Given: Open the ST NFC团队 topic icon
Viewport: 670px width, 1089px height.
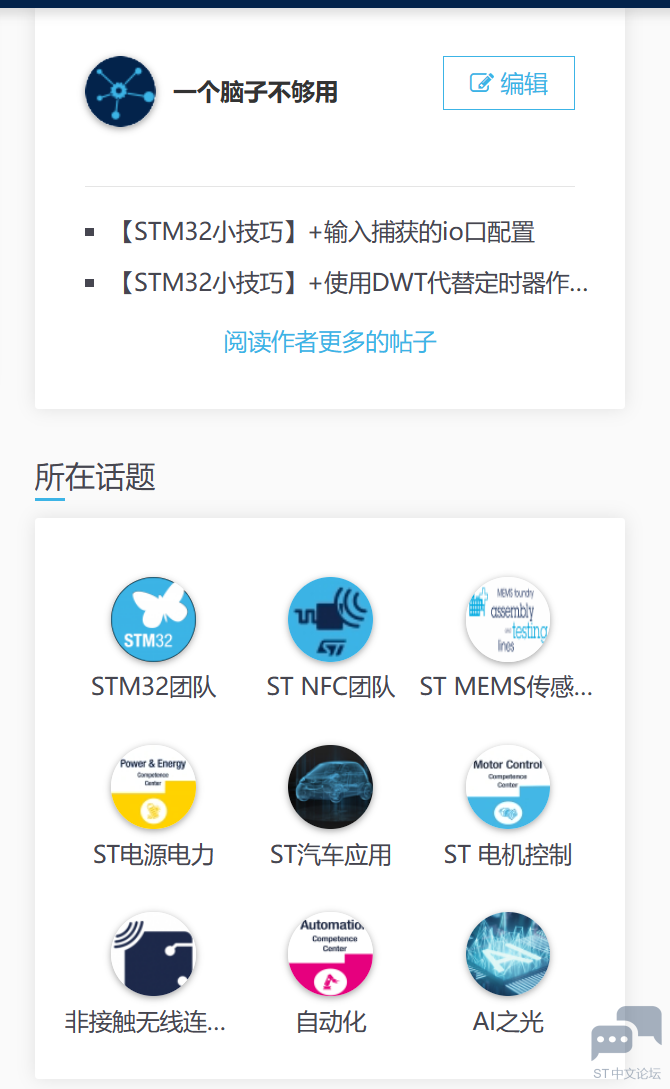Looking at the screenshot, I should [330, 620].
